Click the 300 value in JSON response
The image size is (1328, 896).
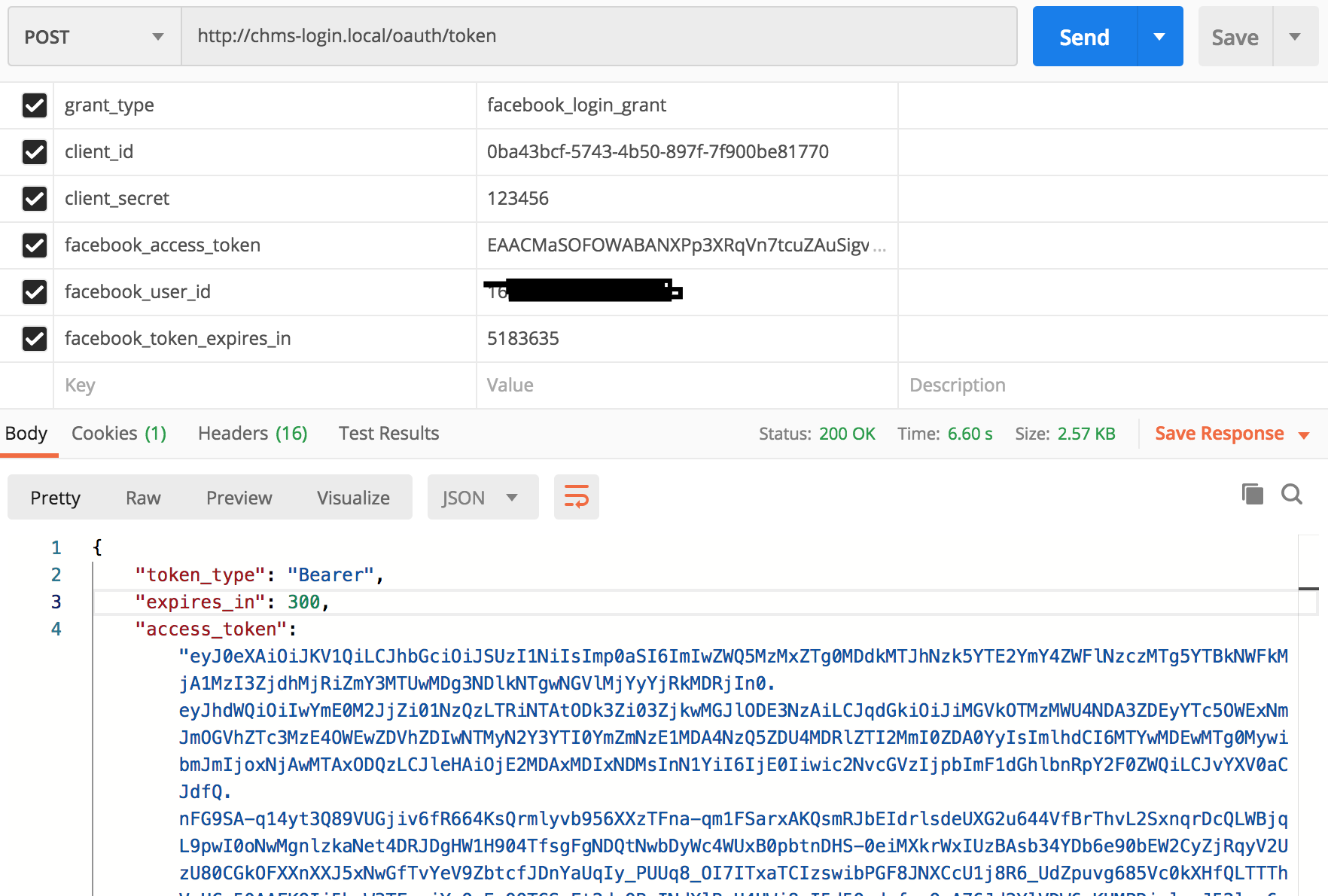304,602
